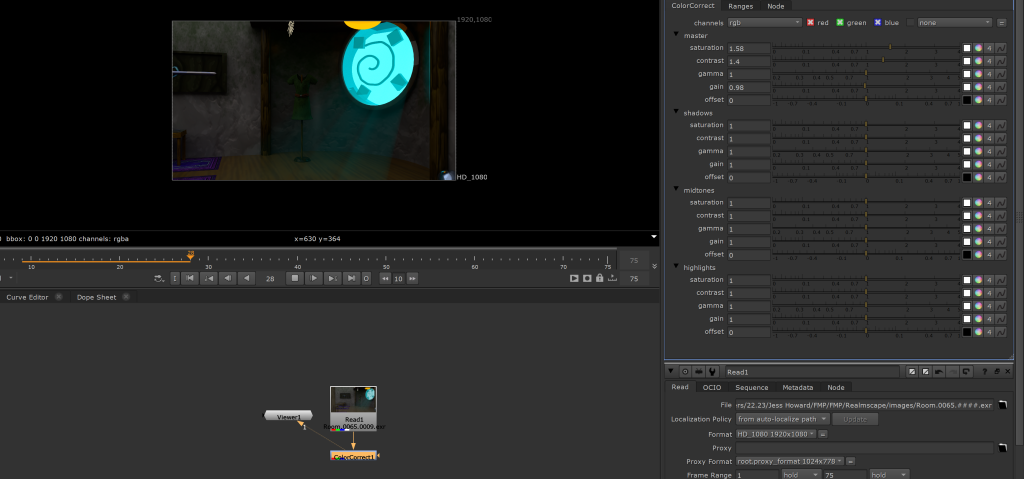Open animation menu for highlights offset
Screen dimensions: 1024x479
(x=1000, y=332)
